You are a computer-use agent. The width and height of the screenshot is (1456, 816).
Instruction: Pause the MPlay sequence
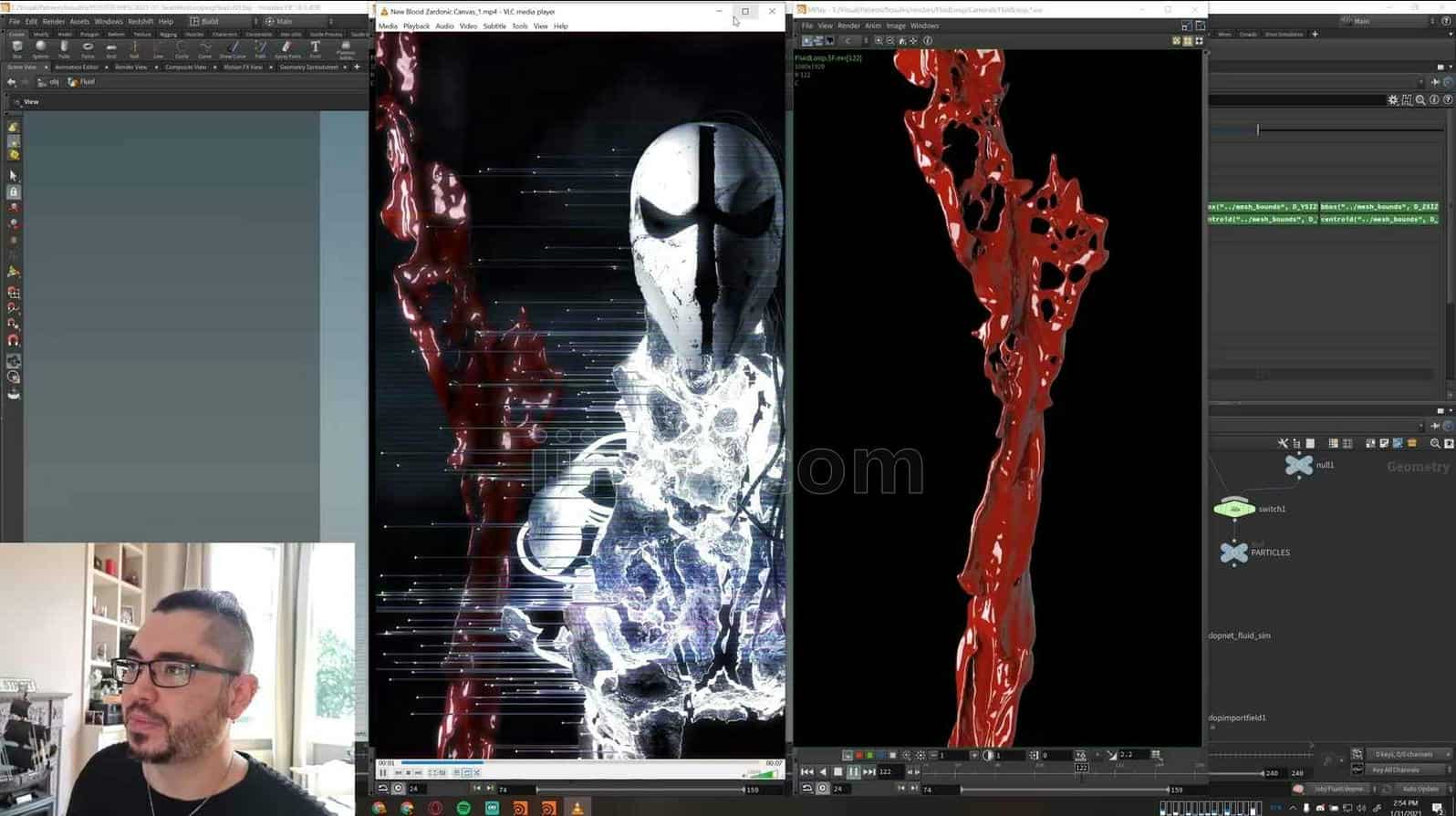(x=854, y=772)
